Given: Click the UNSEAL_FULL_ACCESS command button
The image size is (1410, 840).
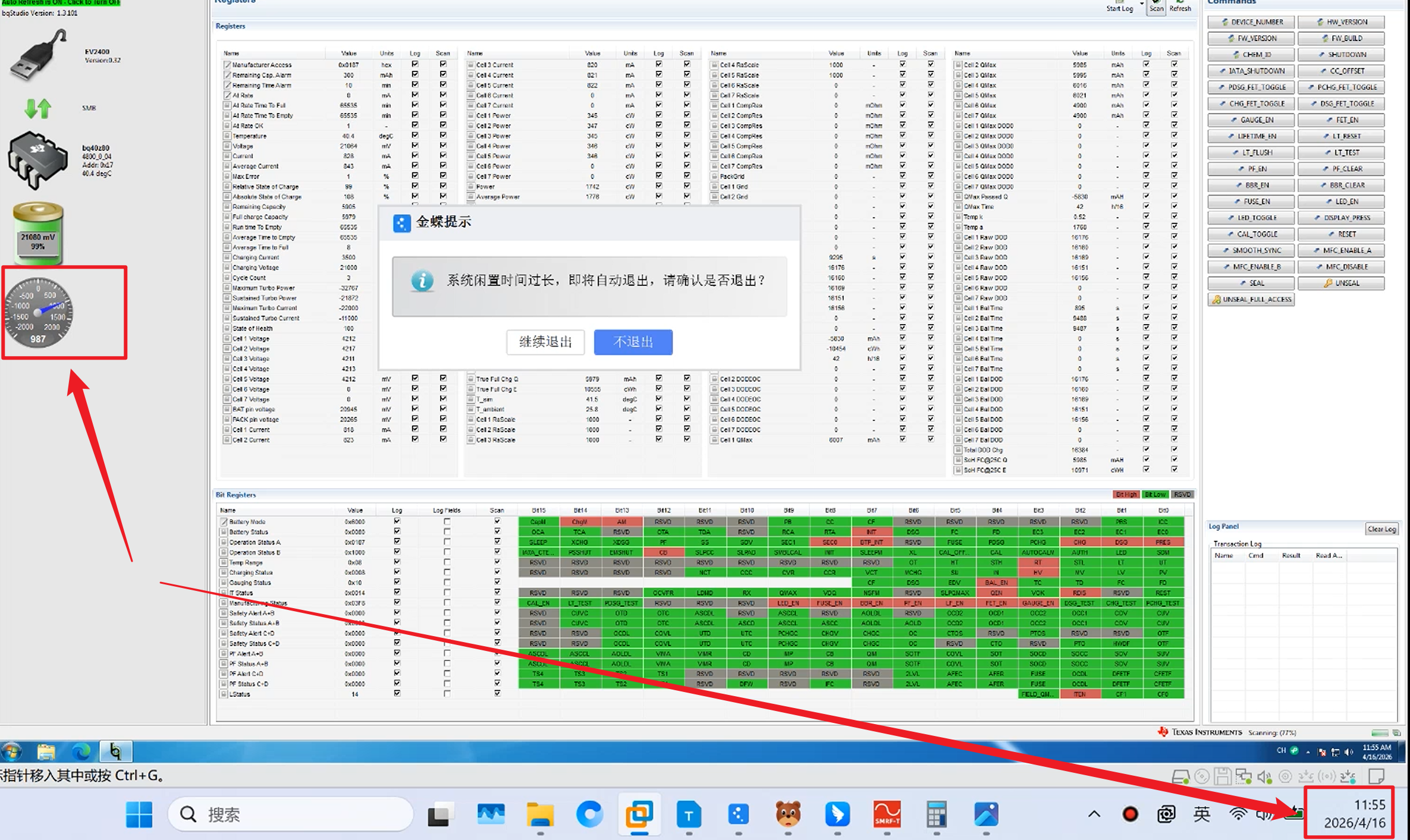Looking at the screenshot, I should 1251,300.
